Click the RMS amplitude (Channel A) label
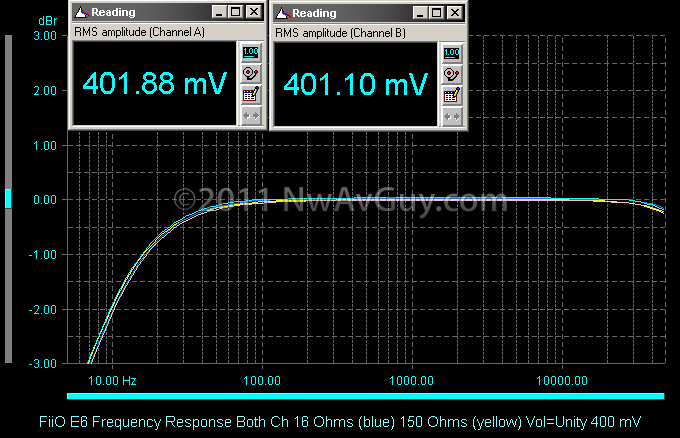The width and height of the screenshot is (680, 438). coord(139,32)
